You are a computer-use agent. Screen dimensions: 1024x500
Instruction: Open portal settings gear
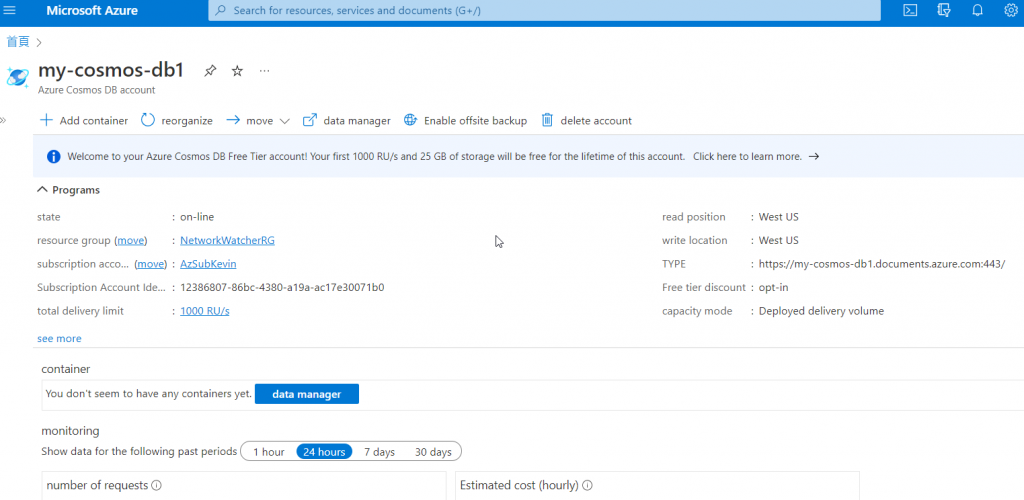(1010, 10)
